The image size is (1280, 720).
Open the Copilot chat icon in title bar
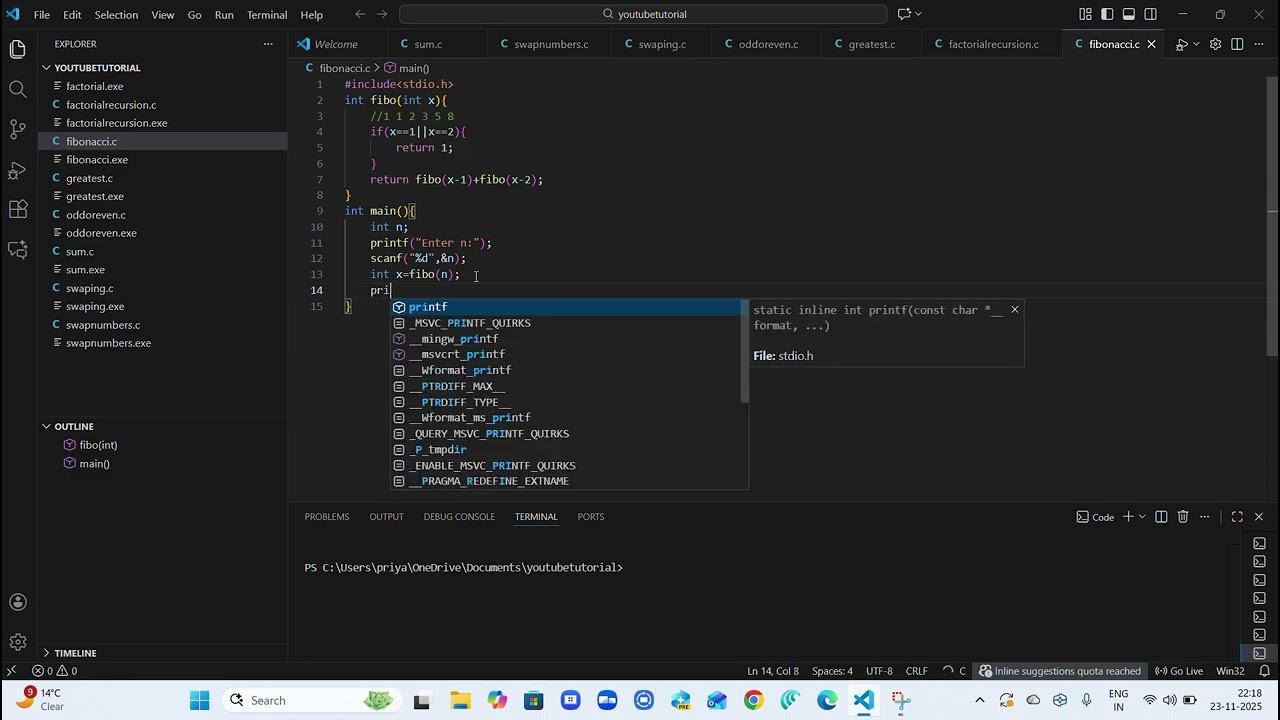coord(904,14)
